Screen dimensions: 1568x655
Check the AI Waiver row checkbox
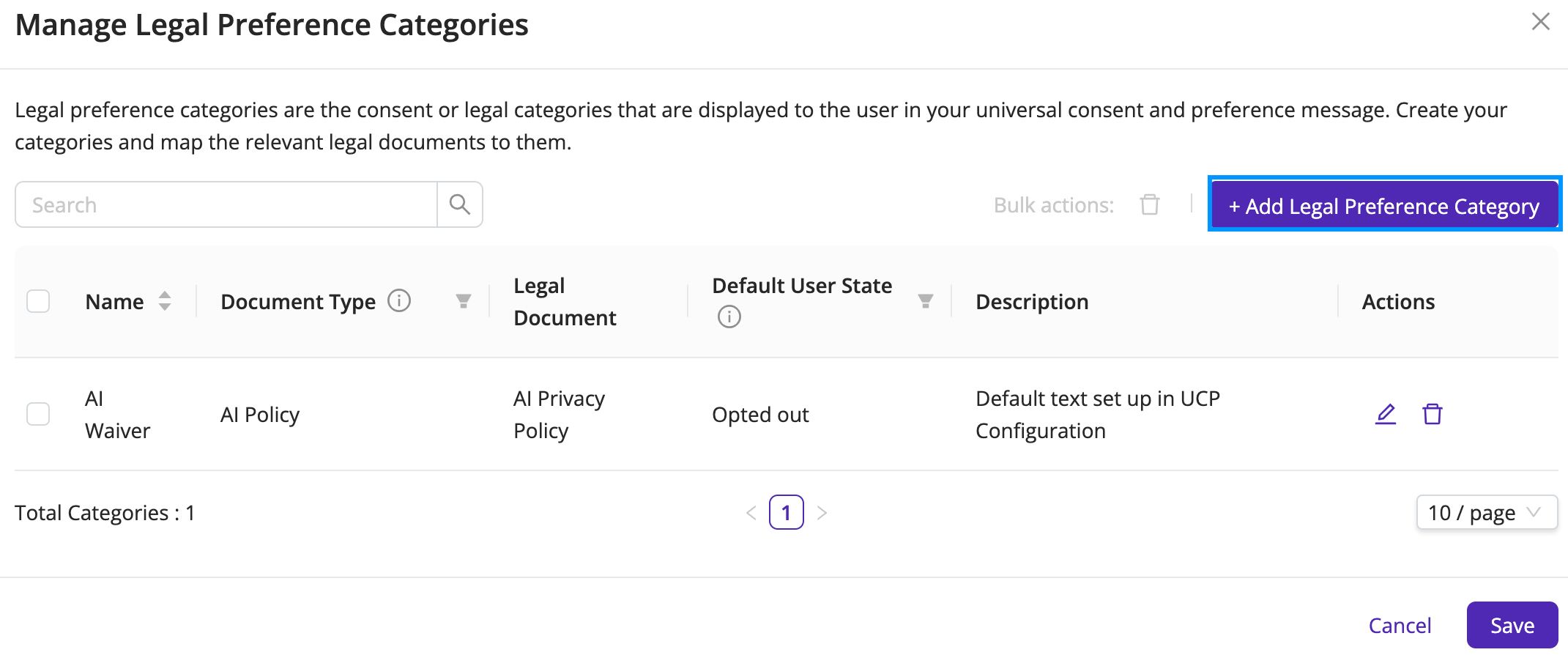[38, 414]
